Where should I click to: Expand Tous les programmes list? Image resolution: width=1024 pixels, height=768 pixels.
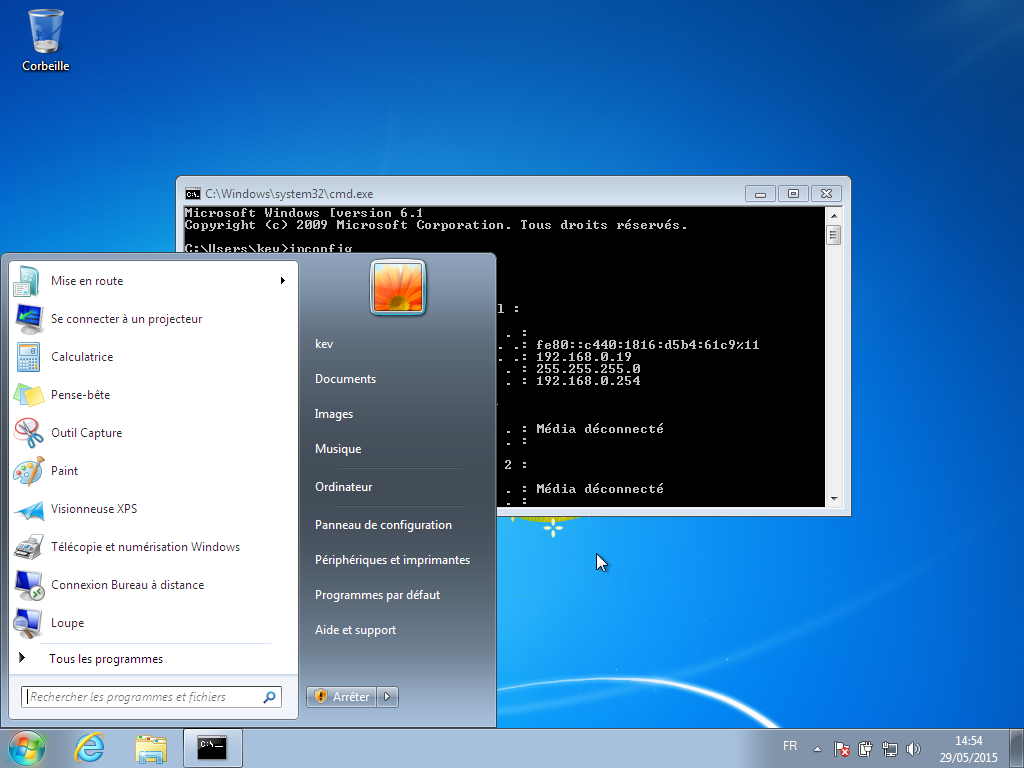106,659
